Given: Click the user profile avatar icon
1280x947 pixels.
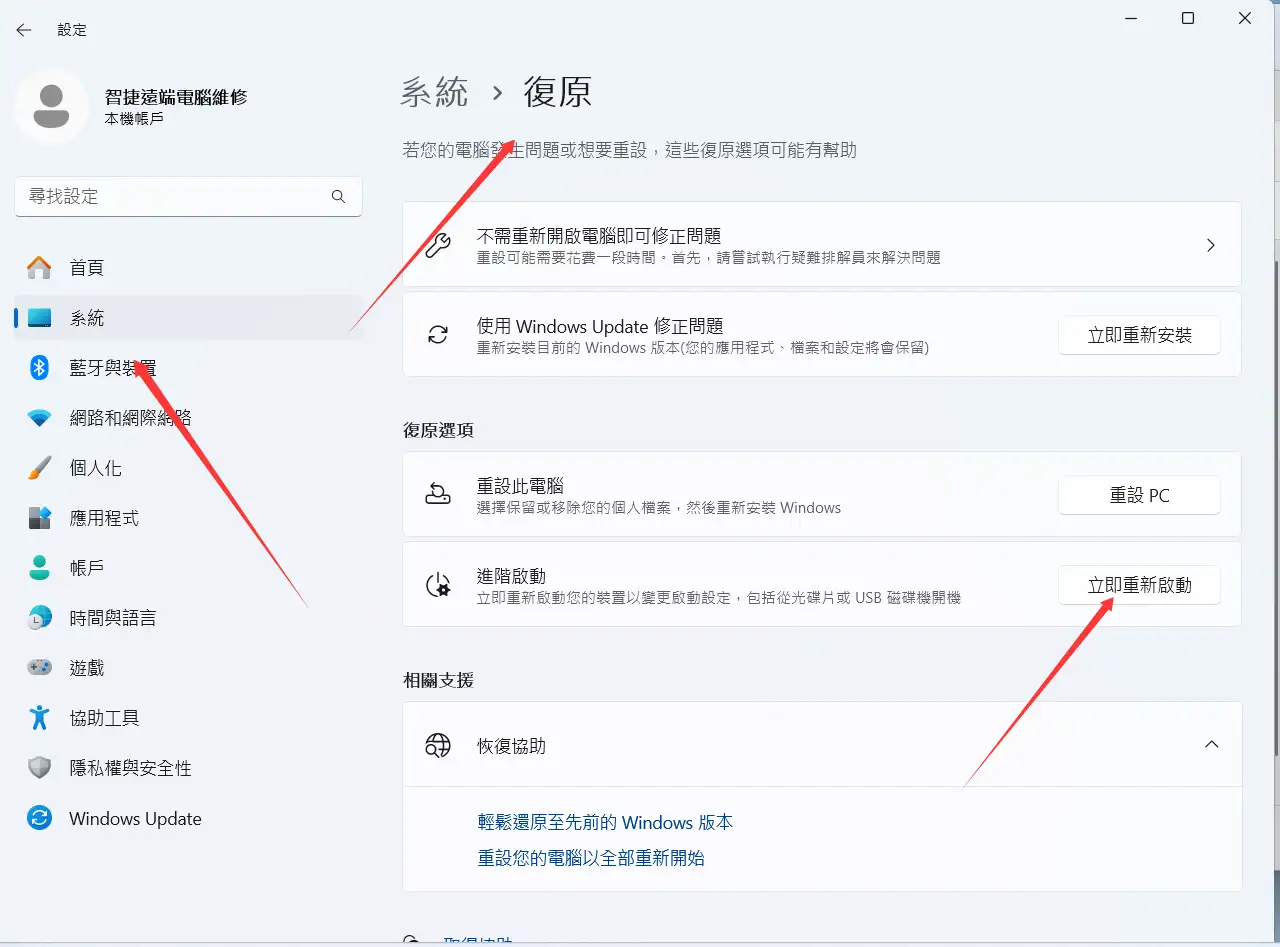Looking at the screenshot, I should [52, 107].
